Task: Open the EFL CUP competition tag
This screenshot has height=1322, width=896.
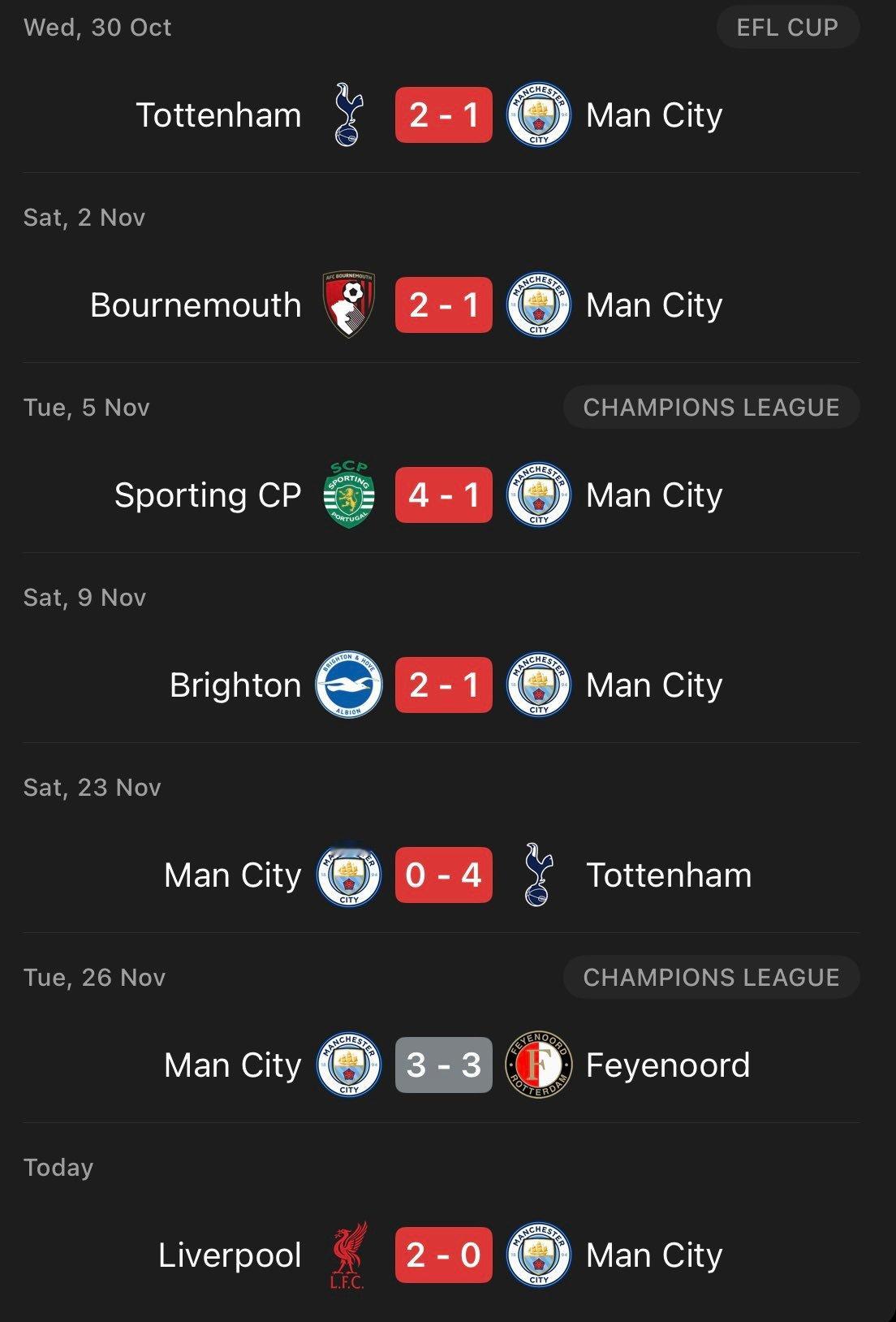Action: click(787, 27)
